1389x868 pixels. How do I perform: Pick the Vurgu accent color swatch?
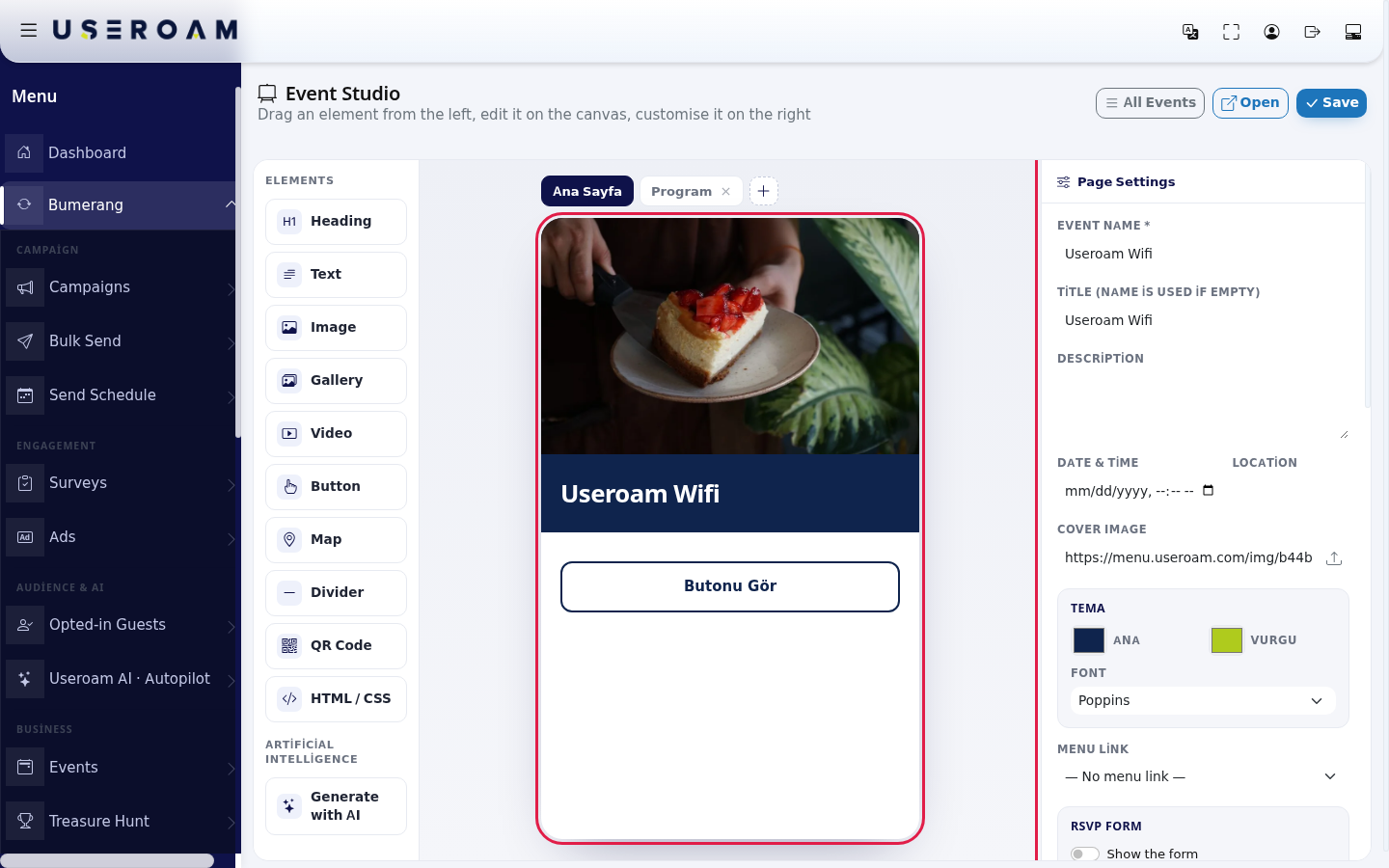tap(1227, 640)
